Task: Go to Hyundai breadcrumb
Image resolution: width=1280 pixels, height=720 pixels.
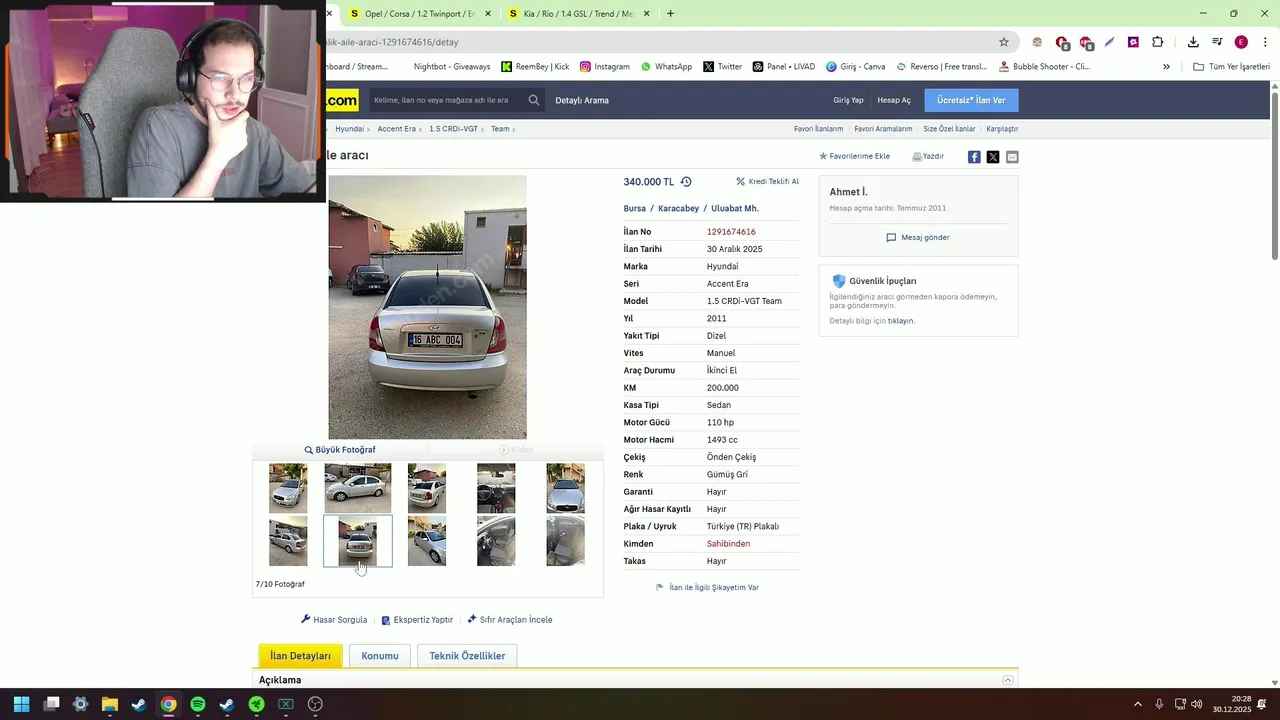Action: (349, 129)
